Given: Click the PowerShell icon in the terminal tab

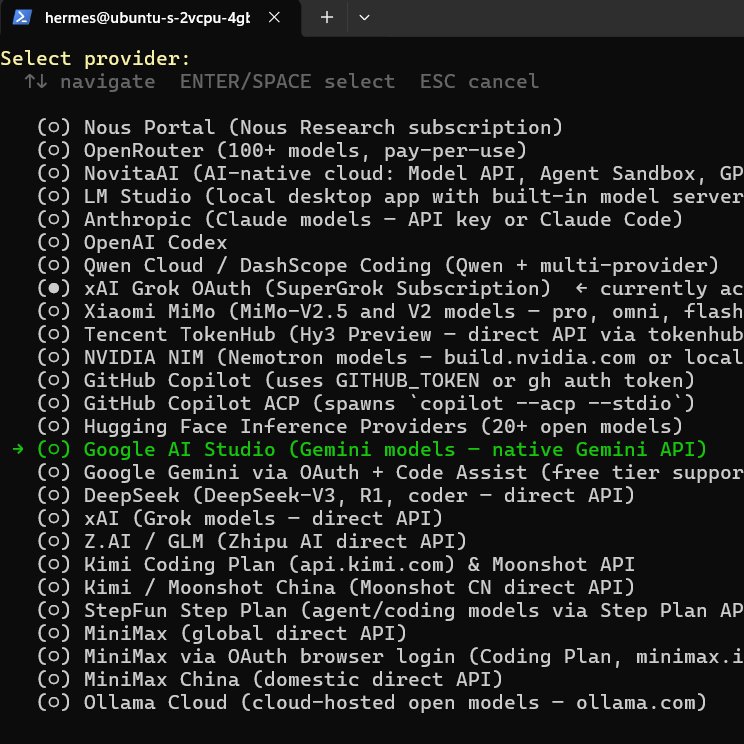Looking at the screenshot, I should tap(22, 18).
